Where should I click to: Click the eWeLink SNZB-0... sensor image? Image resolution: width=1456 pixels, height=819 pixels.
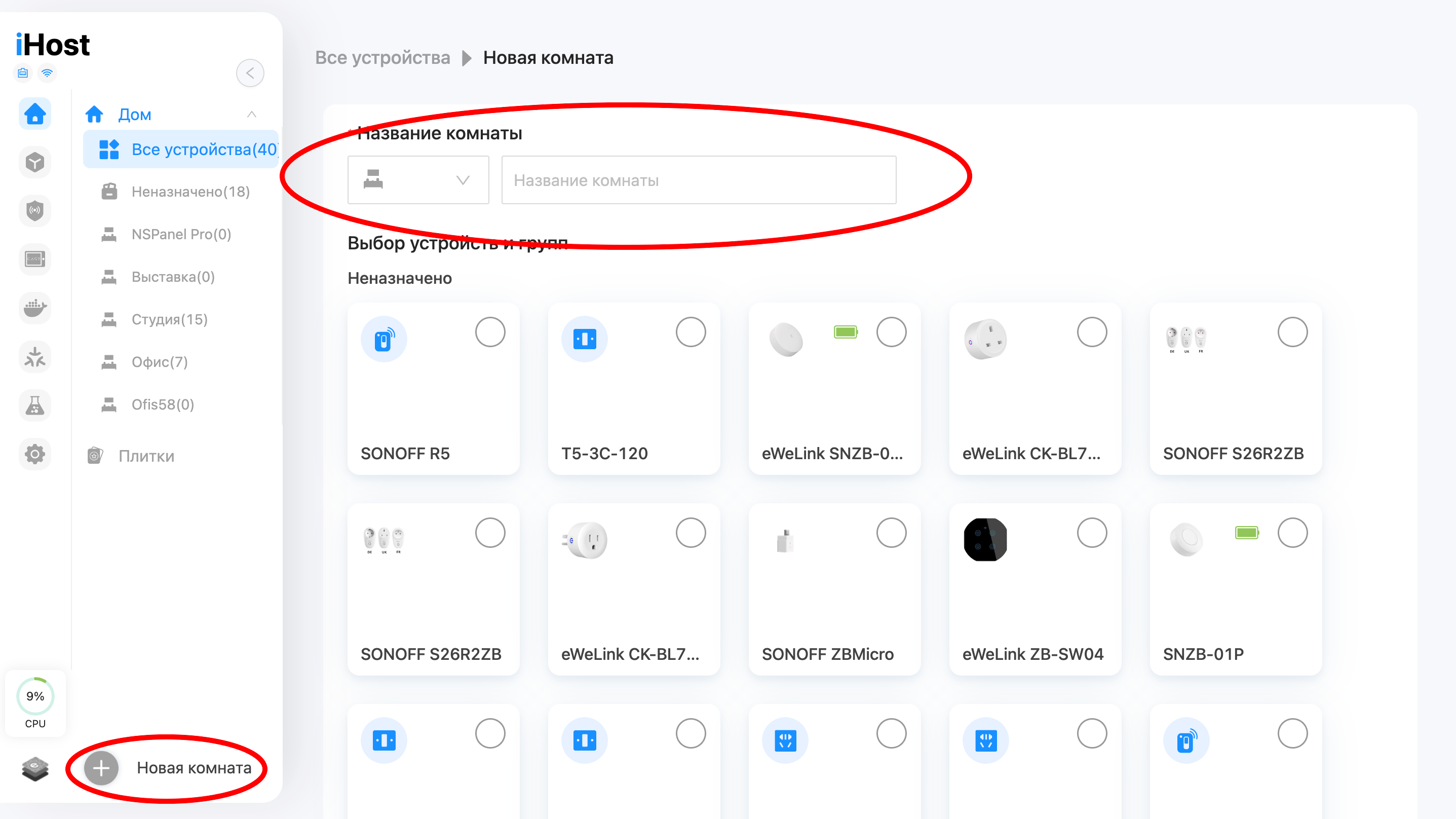[x=786, y=340]
